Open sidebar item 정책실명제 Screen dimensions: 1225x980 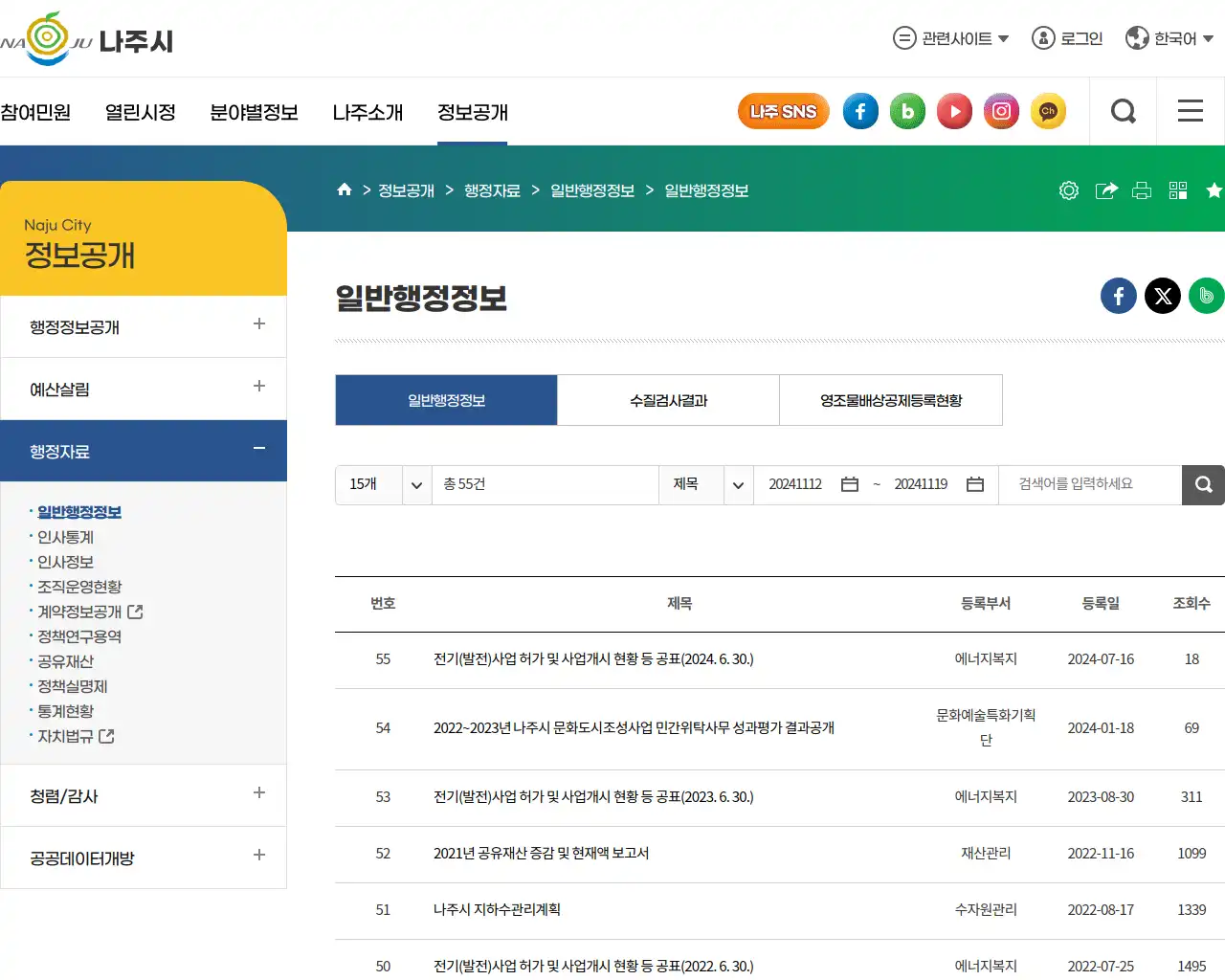73,686
